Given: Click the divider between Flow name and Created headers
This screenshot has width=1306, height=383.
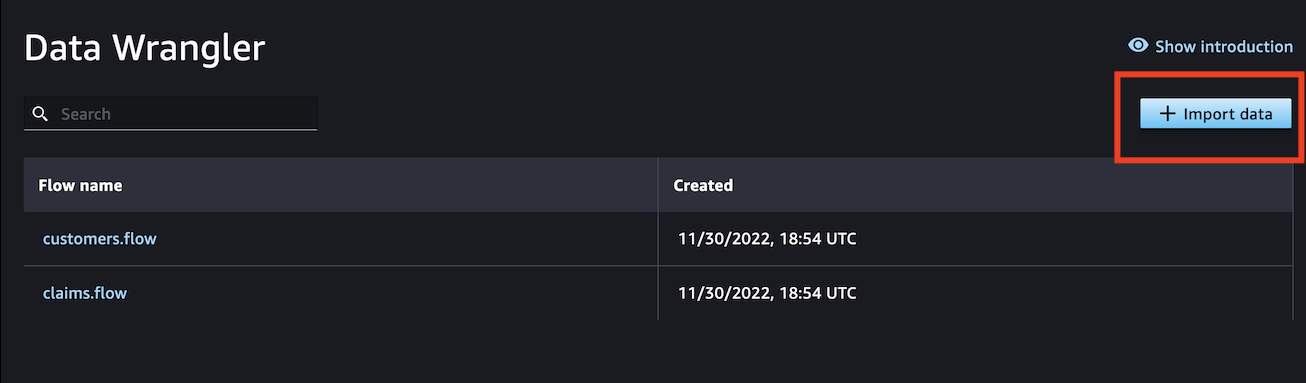Looking at the screenshot, I should coord(658,185).
